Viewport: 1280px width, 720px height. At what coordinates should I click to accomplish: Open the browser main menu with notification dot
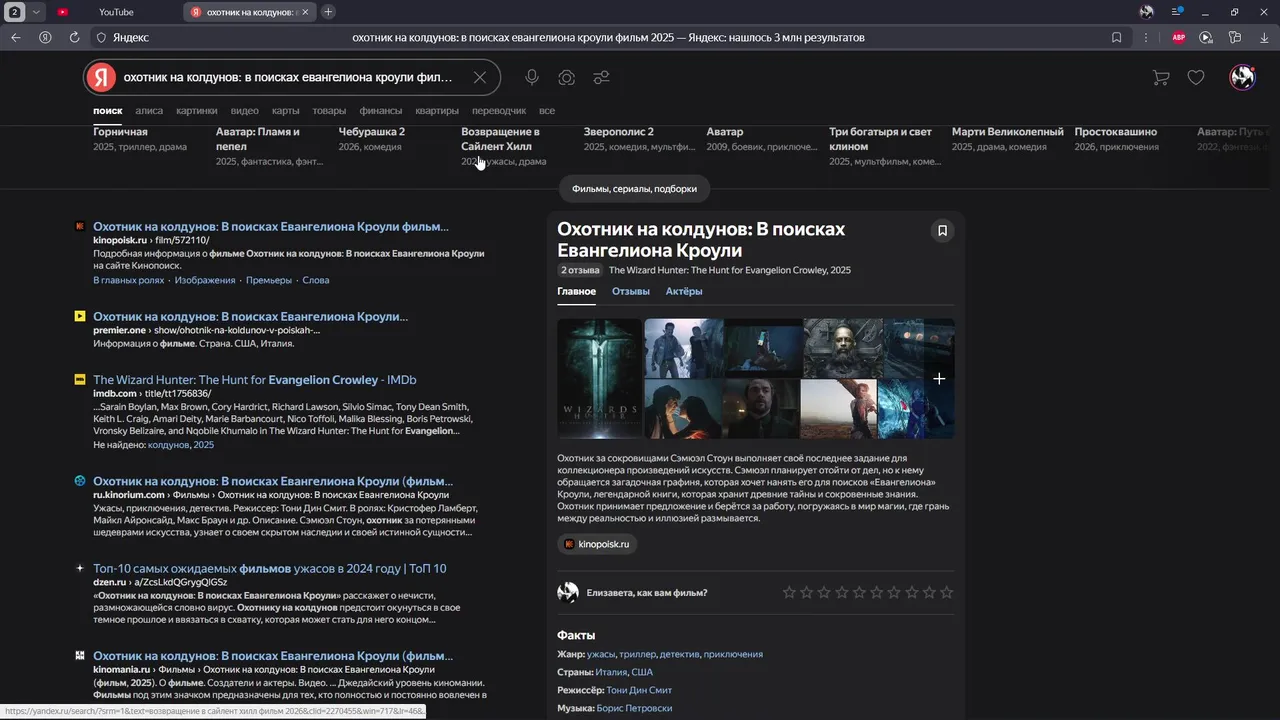pyautogui.click(x=1177, y=12)
